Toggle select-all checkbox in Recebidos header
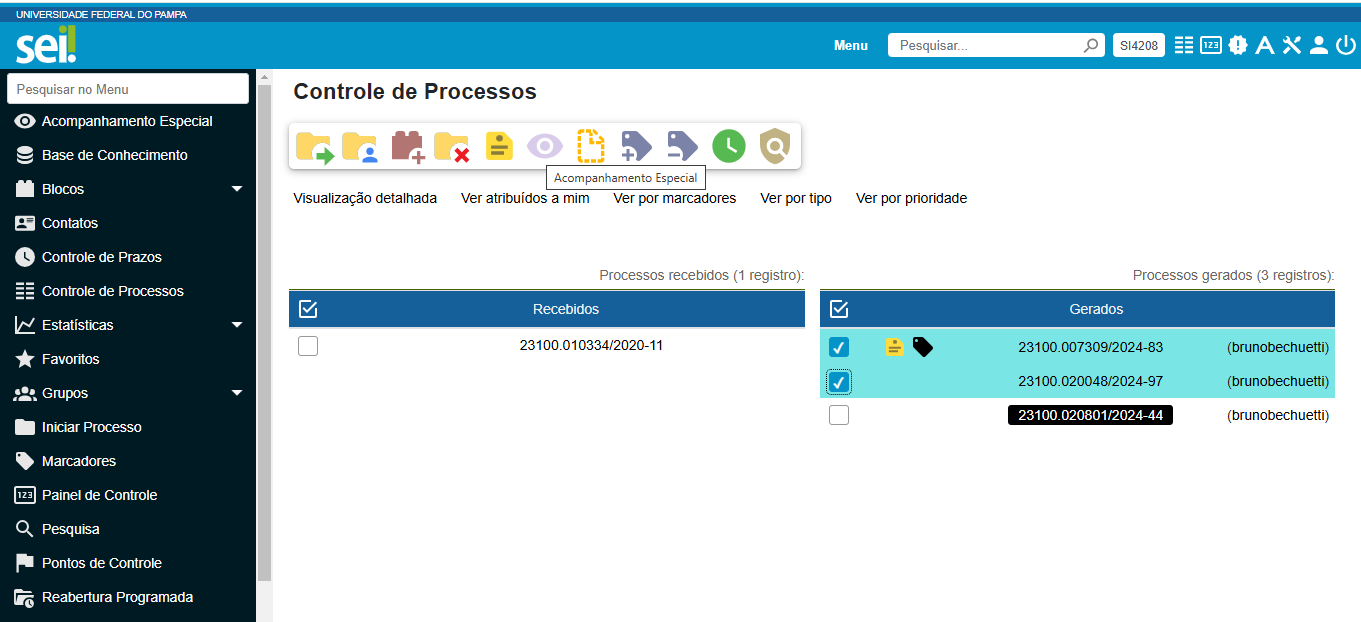 click(308, 309)
